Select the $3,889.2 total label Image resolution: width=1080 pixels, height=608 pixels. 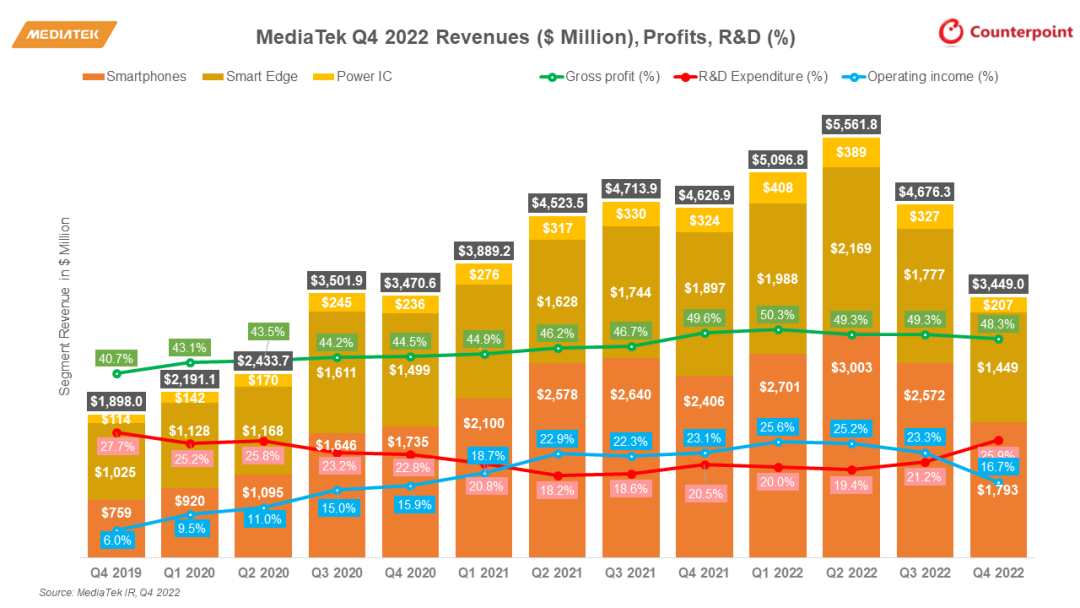(x=484, y=251)
